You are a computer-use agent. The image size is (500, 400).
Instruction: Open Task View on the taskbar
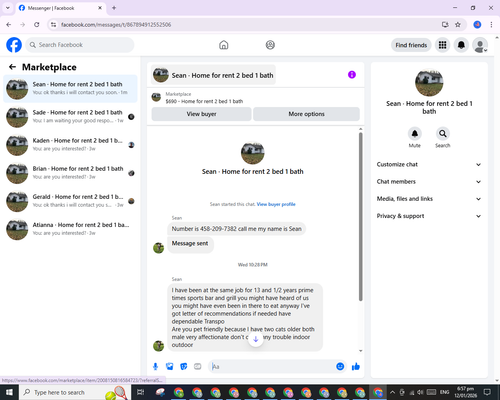[140, 392]
